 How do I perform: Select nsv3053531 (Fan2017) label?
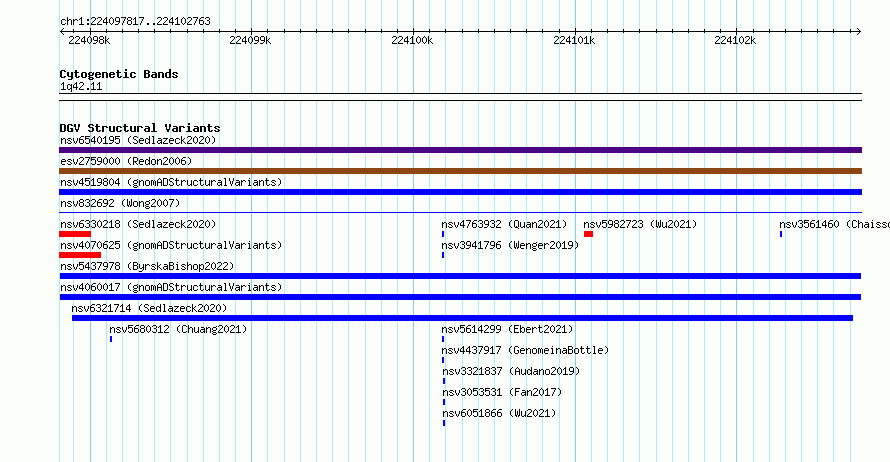click(x=502, y=392)
